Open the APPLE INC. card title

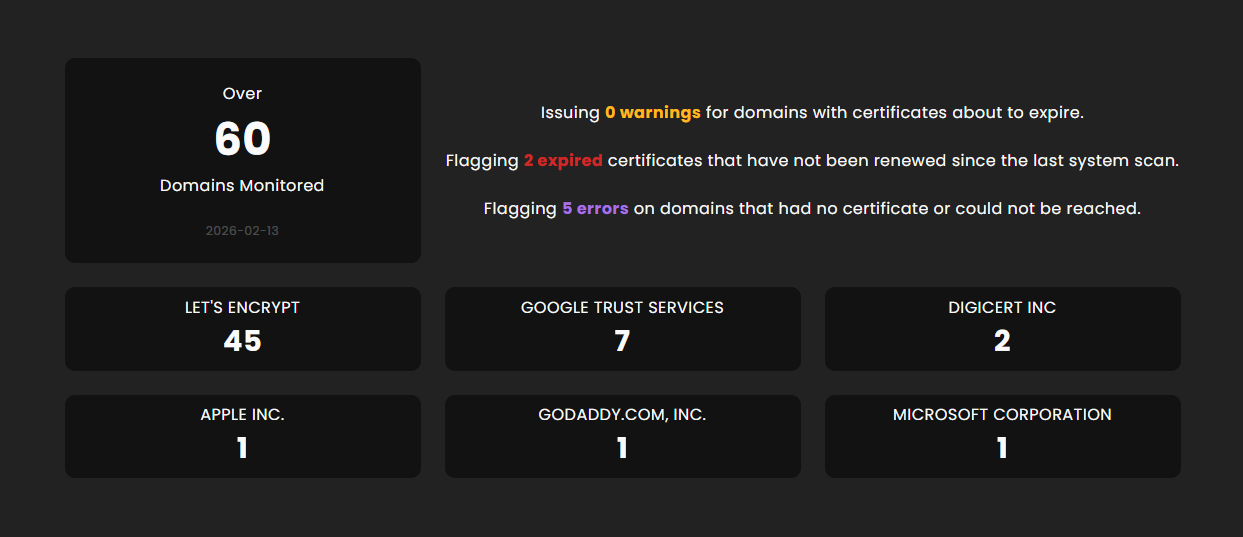point(242,415)
